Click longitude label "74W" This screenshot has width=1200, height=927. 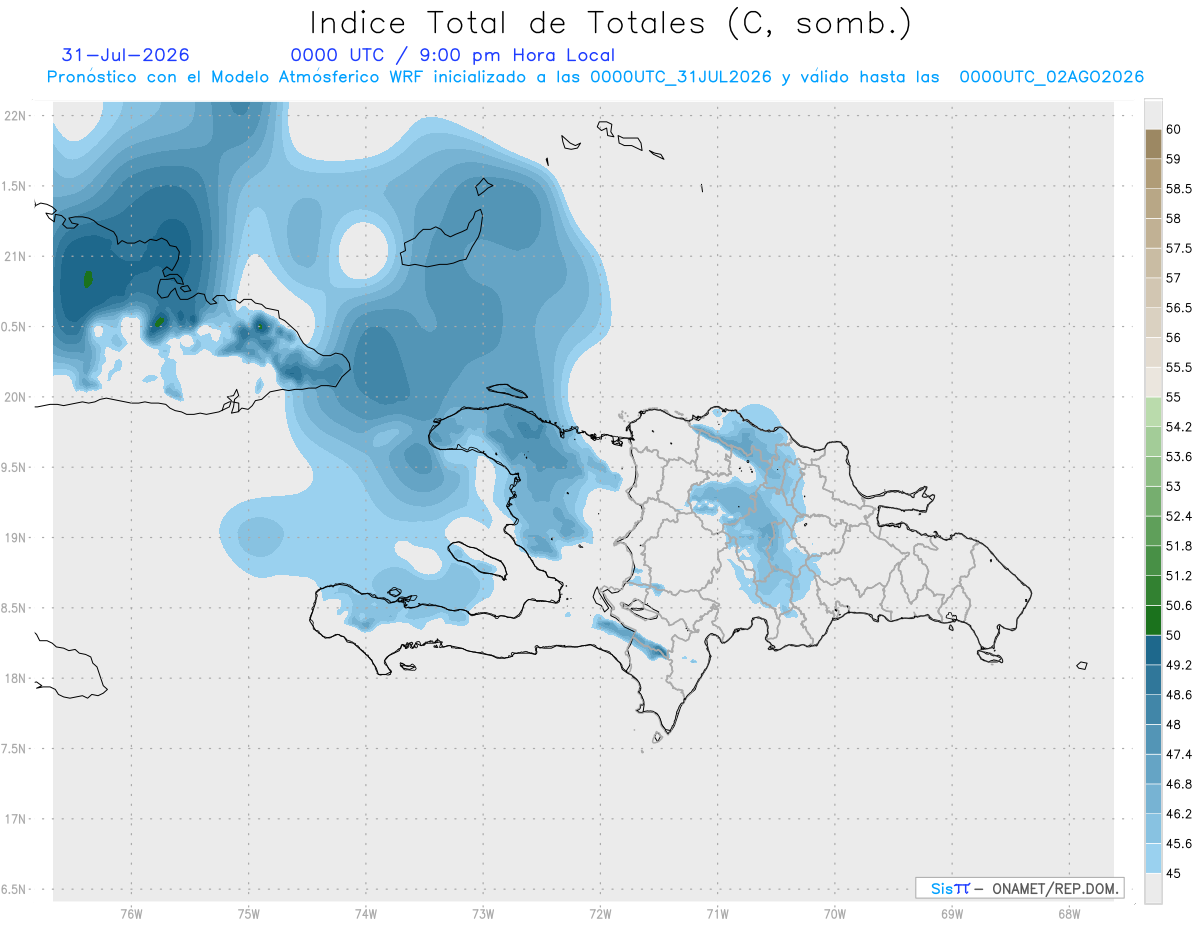pos(366,913)
